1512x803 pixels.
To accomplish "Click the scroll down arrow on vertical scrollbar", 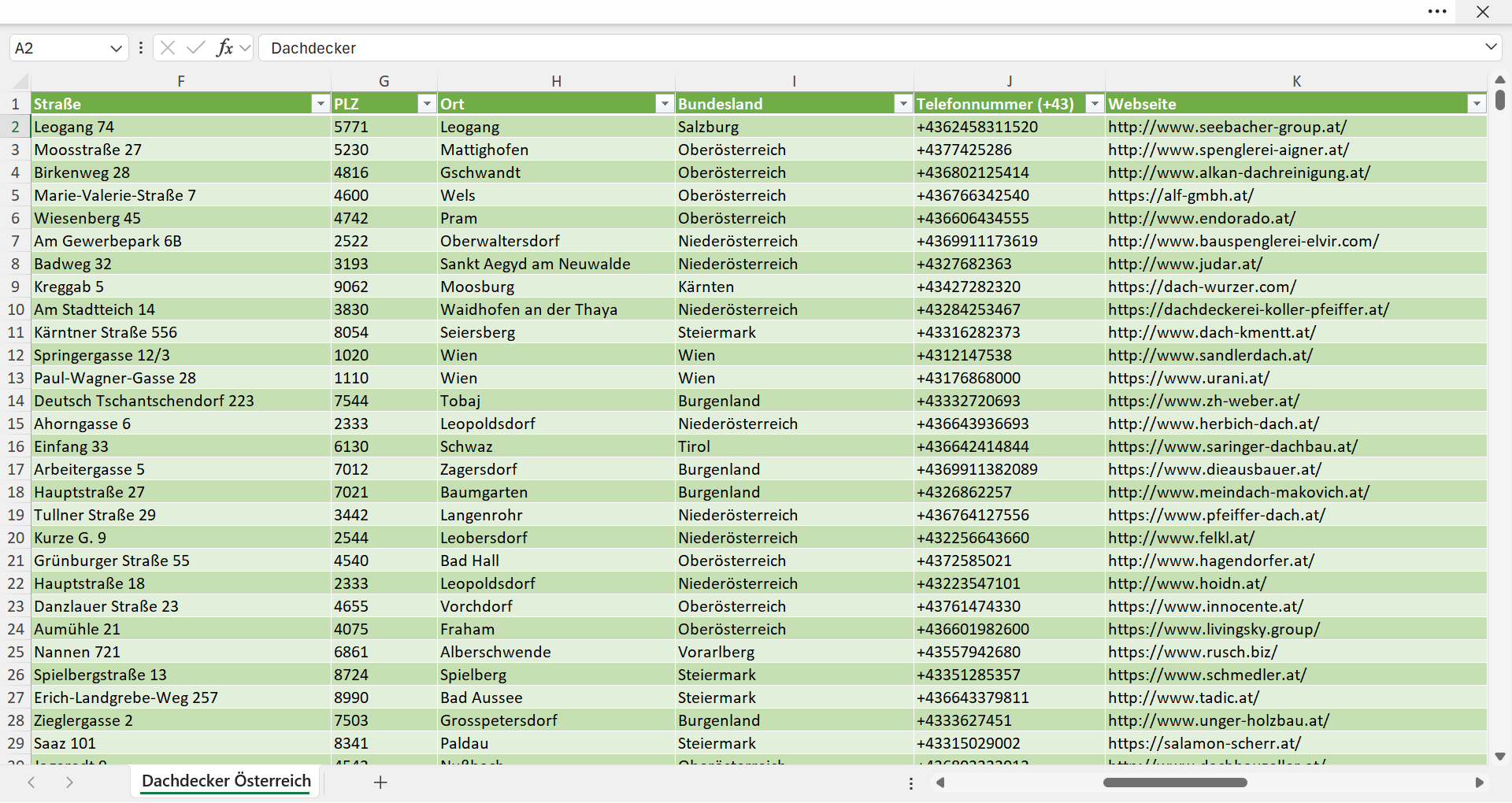I will [1500, 757].
